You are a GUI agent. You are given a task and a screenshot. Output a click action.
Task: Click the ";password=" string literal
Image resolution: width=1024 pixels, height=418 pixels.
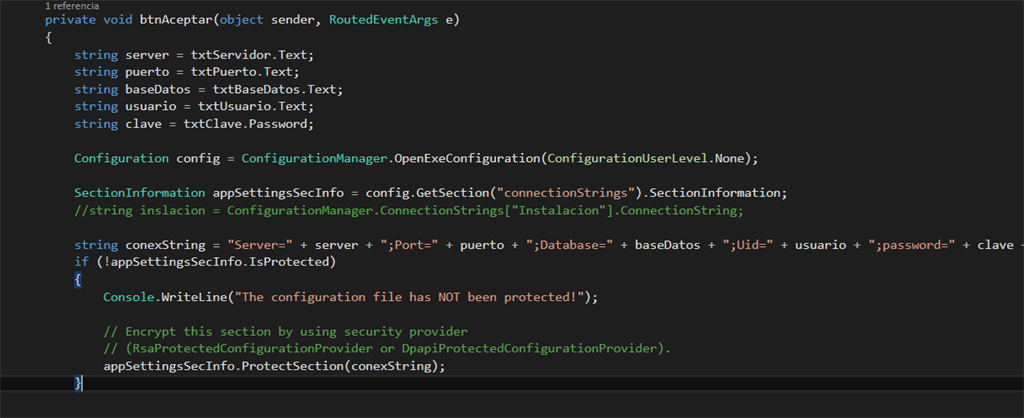[x=912, y=246]
